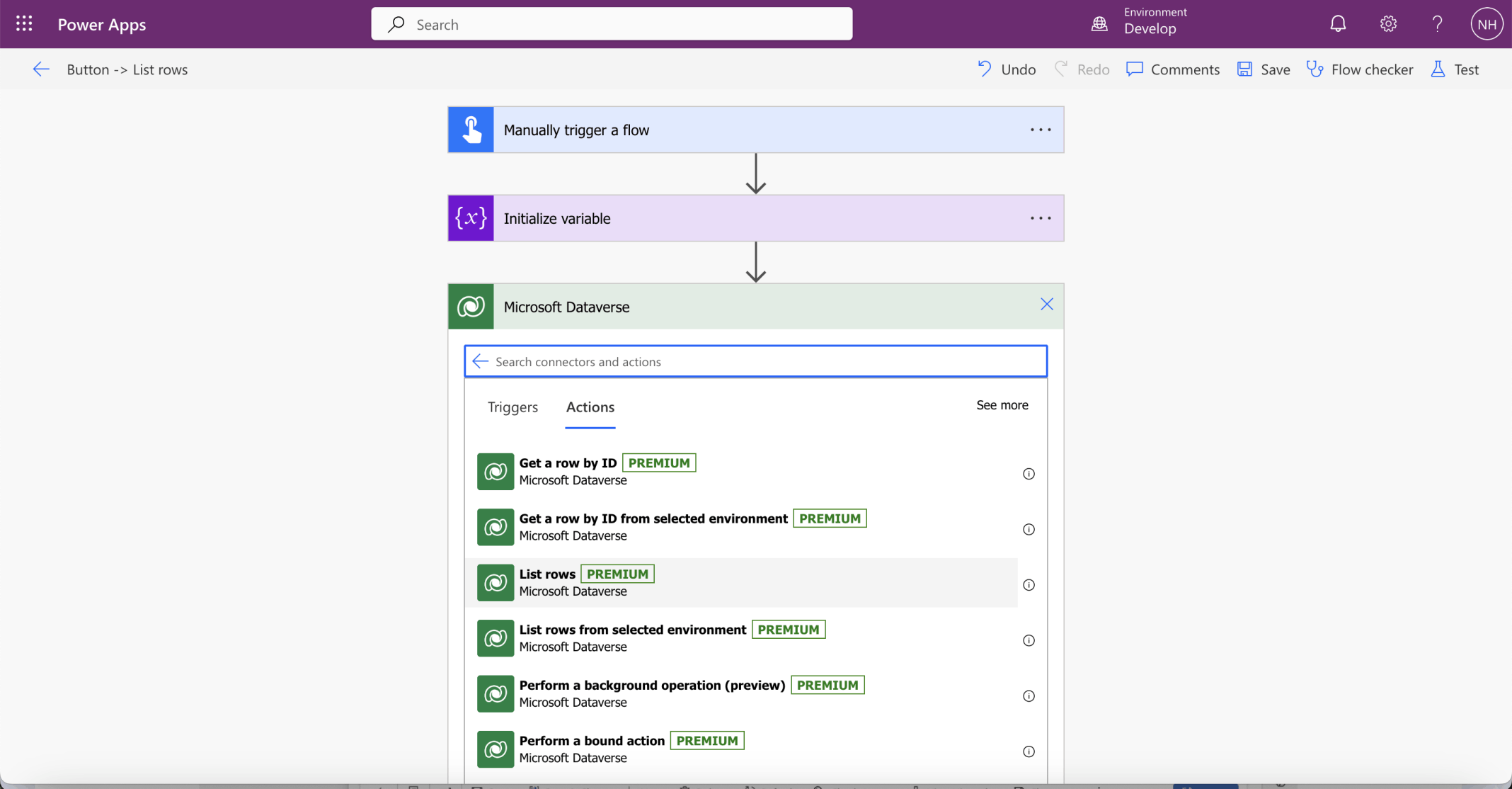Viewport: 1512px width, 789px height.
Task: Click the help question mark icon
Action: pos(1437,24)
